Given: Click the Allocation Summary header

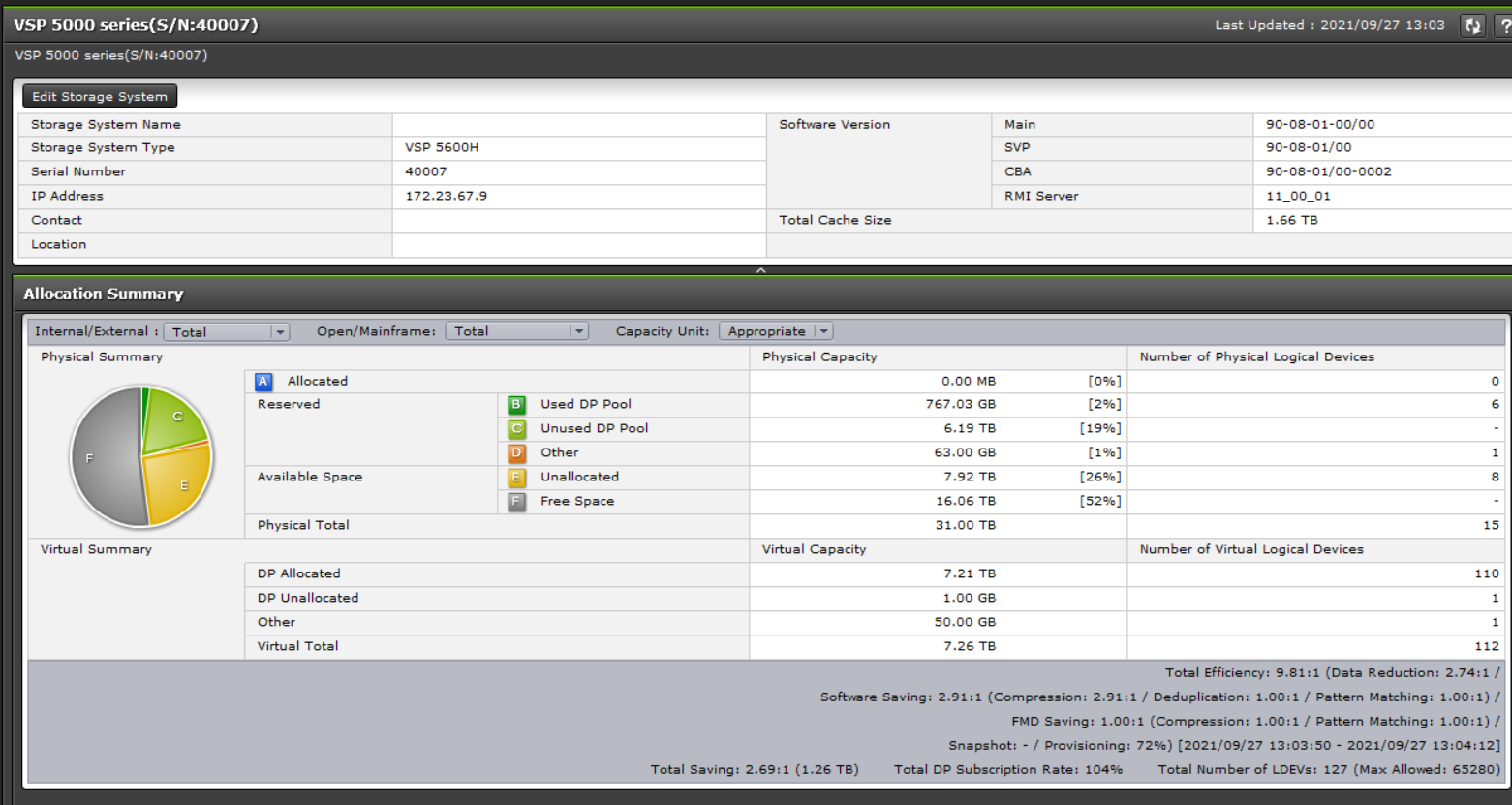Looking at the screenshot, I should click(104, 294).
